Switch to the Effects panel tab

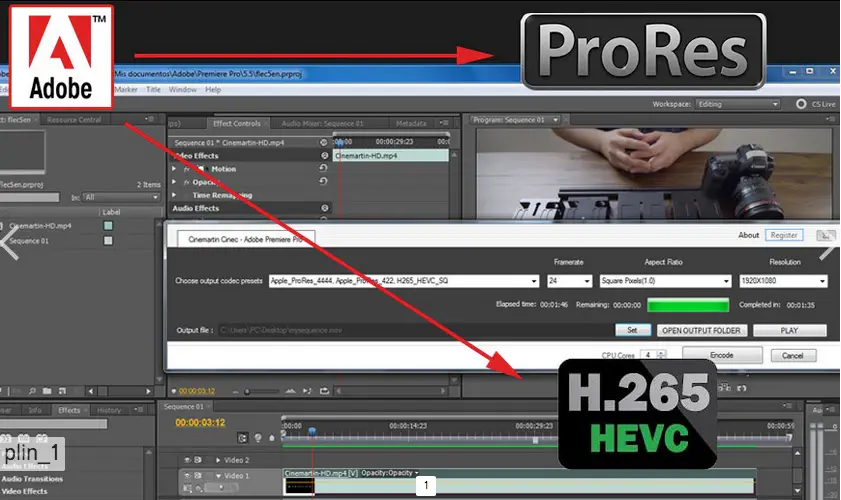[x=69, y=410]
